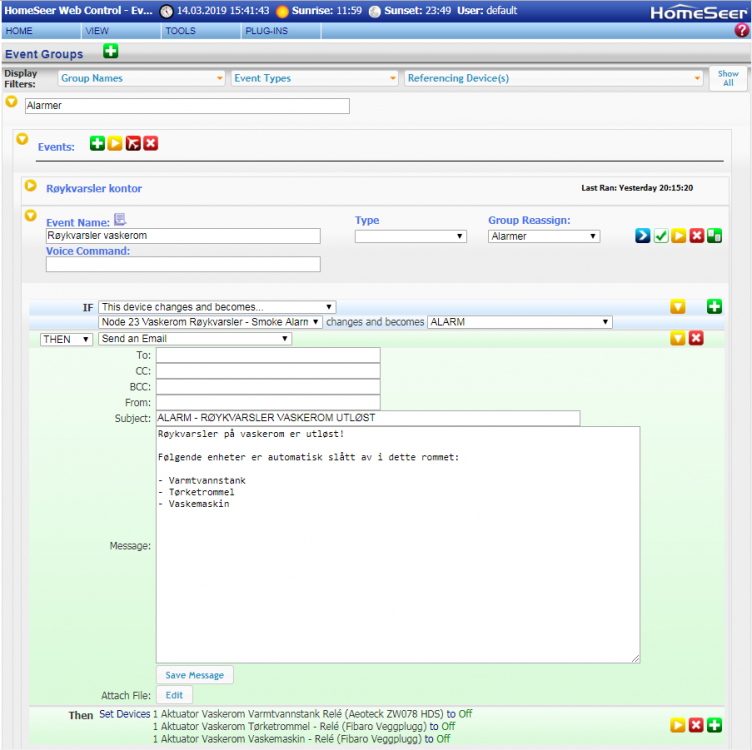Open the Group Names filter dropdown
The image size is (752, 750).
coord(141,78)
